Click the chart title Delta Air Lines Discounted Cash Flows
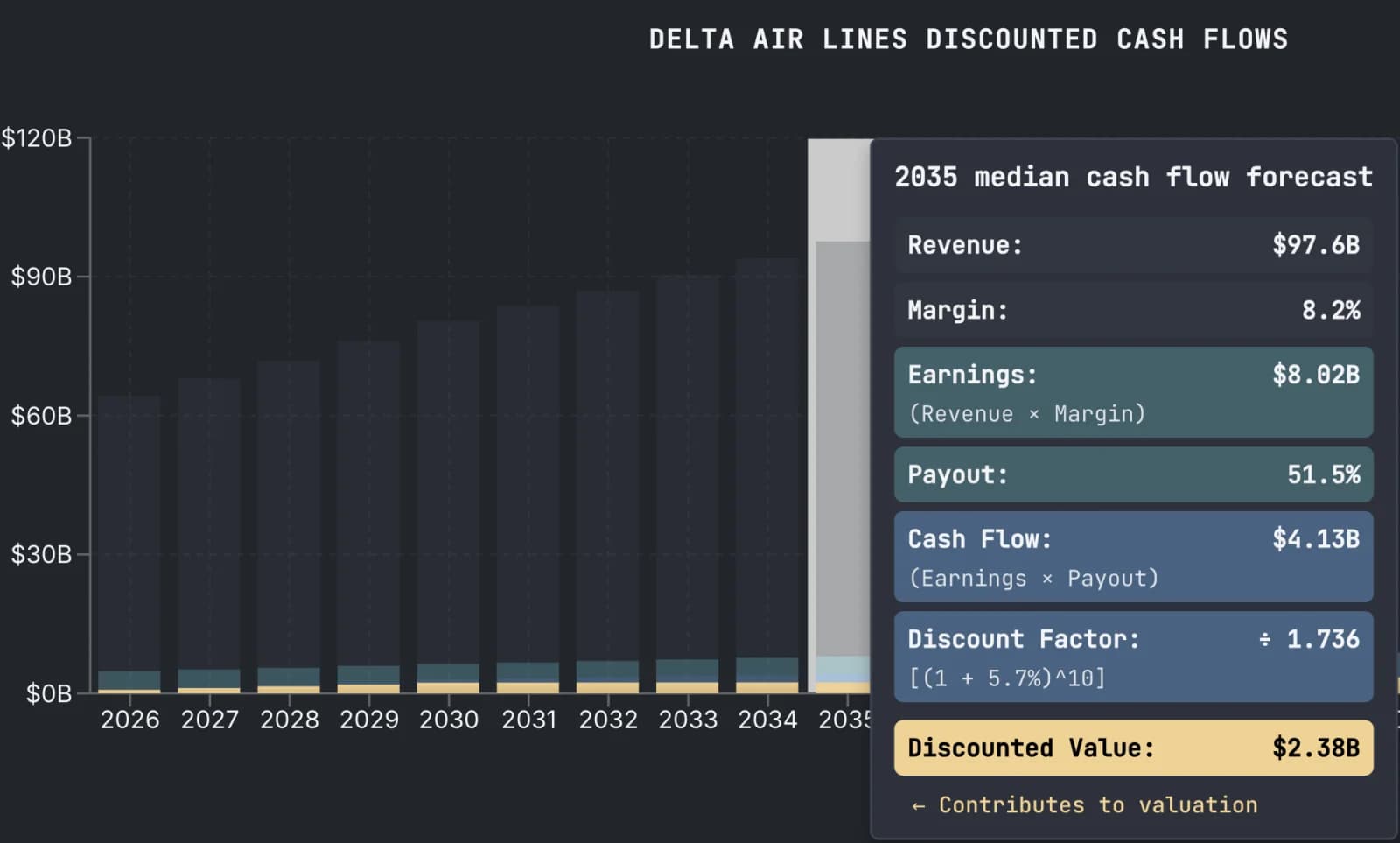The height and width of the screenshot is (843, 1400). 968,39
